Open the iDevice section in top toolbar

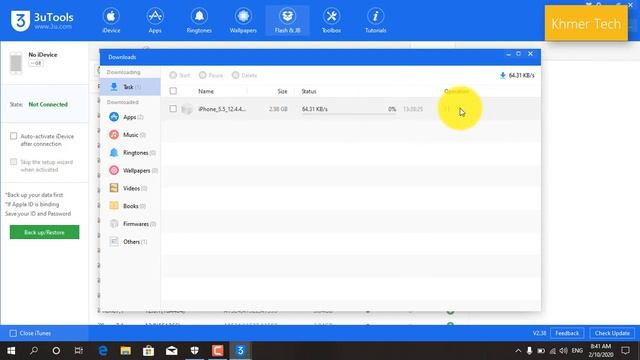tap(111, 21)
